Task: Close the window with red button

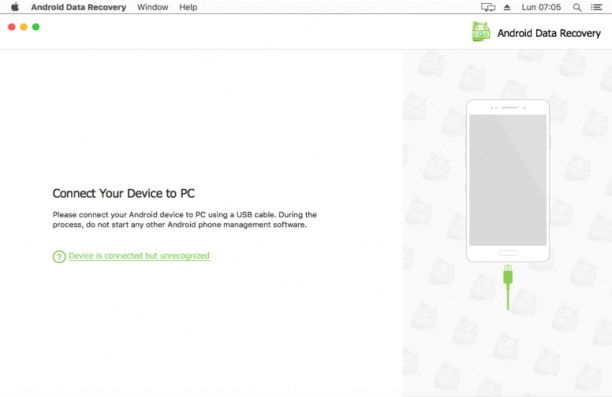Action: click(x=12, y=27)
